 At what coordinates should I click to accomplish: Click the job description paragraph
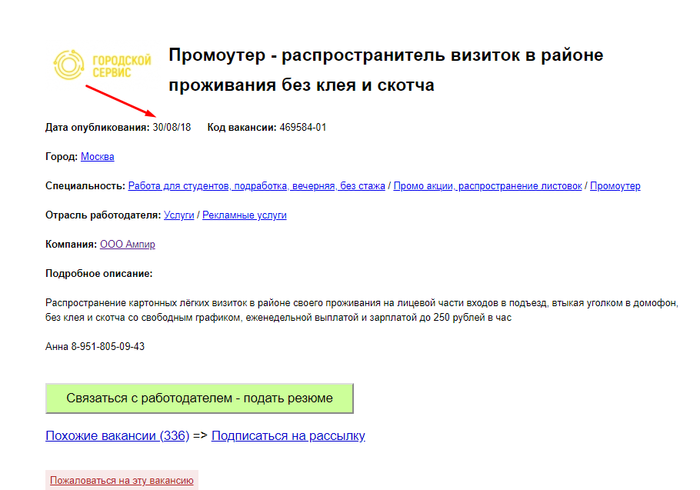pyautogui.click(x=360, y=309)
